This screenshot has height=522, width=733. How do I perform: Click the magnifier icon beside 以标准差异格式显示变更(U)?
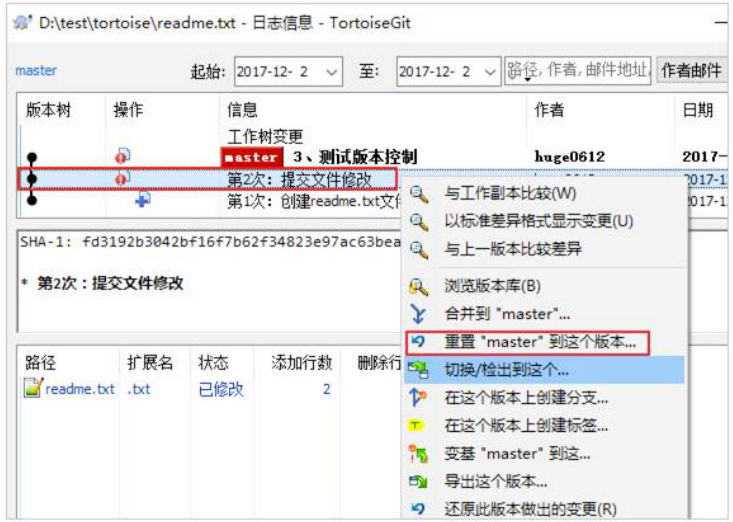click(419, 221)
